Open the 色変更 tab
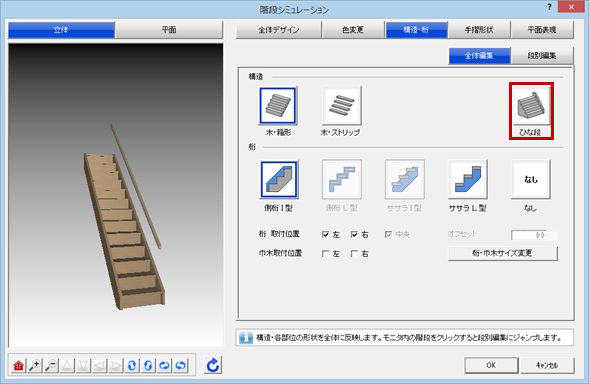The height and width of the screenshot is (384, 589). 353,30
